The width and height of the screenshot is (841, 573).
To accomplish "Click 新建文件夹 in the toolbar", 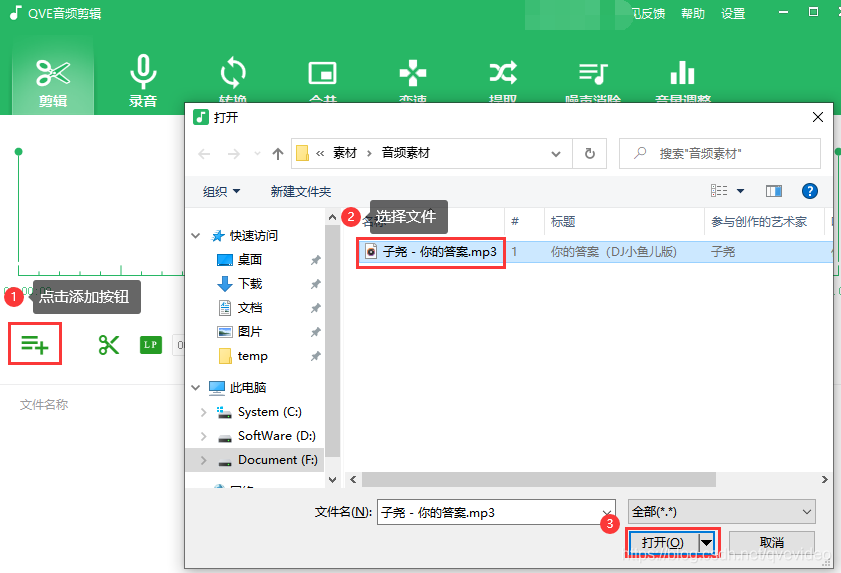I will (x=300, y=192).
